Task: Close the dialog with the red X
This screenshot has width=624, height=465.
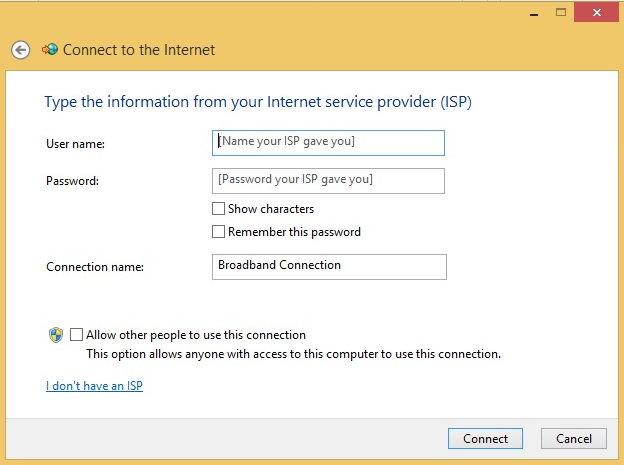Action: tap(597, 12)
